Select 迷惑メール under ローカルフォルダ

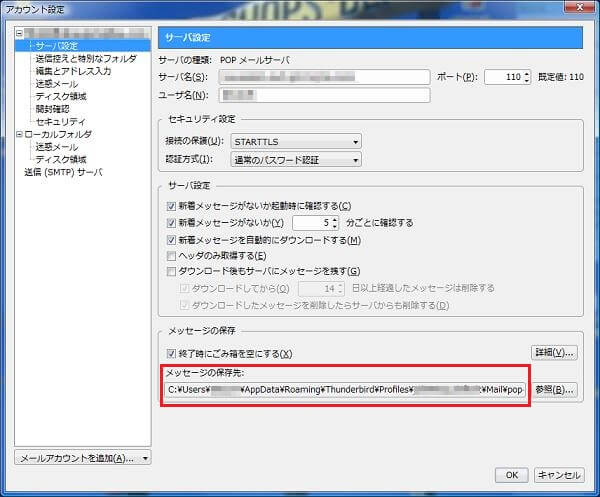(x=57, y=147)
